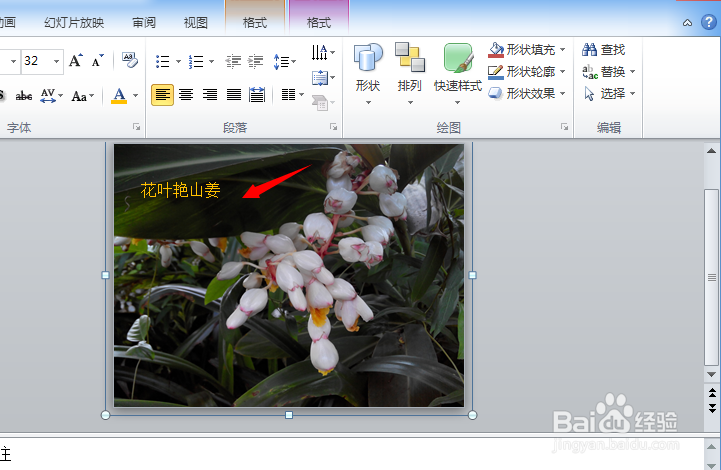Viewport: 721px width, 470px height.
Task: Open the bullets dropdown arrow
Action: coord(178,61)
